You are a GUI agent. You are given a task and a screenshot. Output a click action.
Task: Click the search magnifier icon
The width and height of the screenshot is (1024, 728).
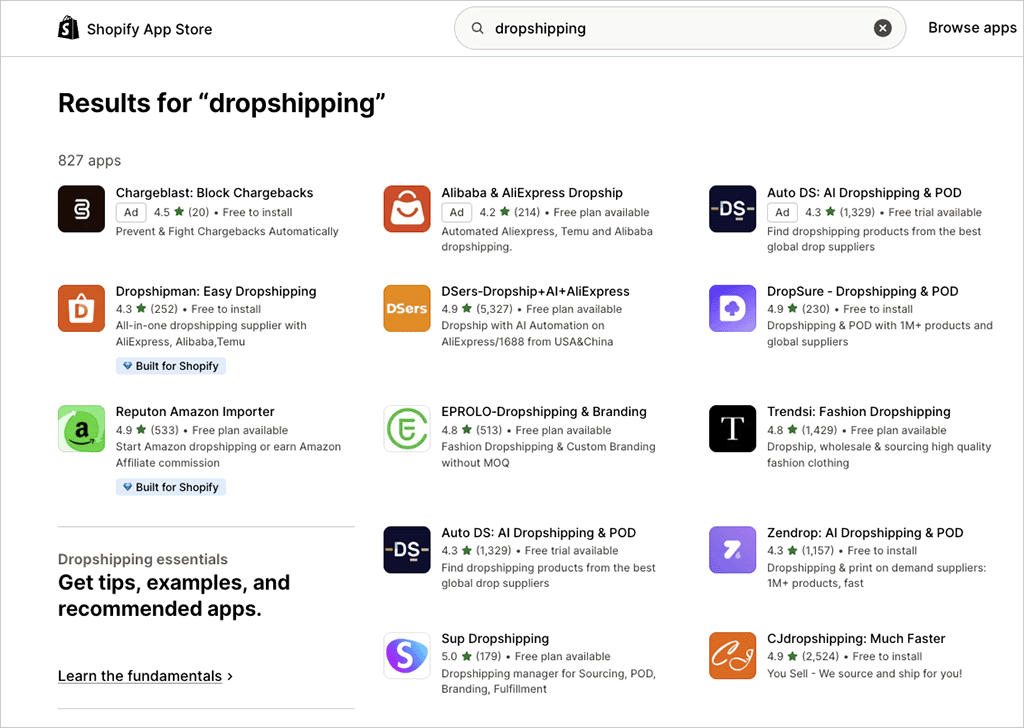pos(477,28)
